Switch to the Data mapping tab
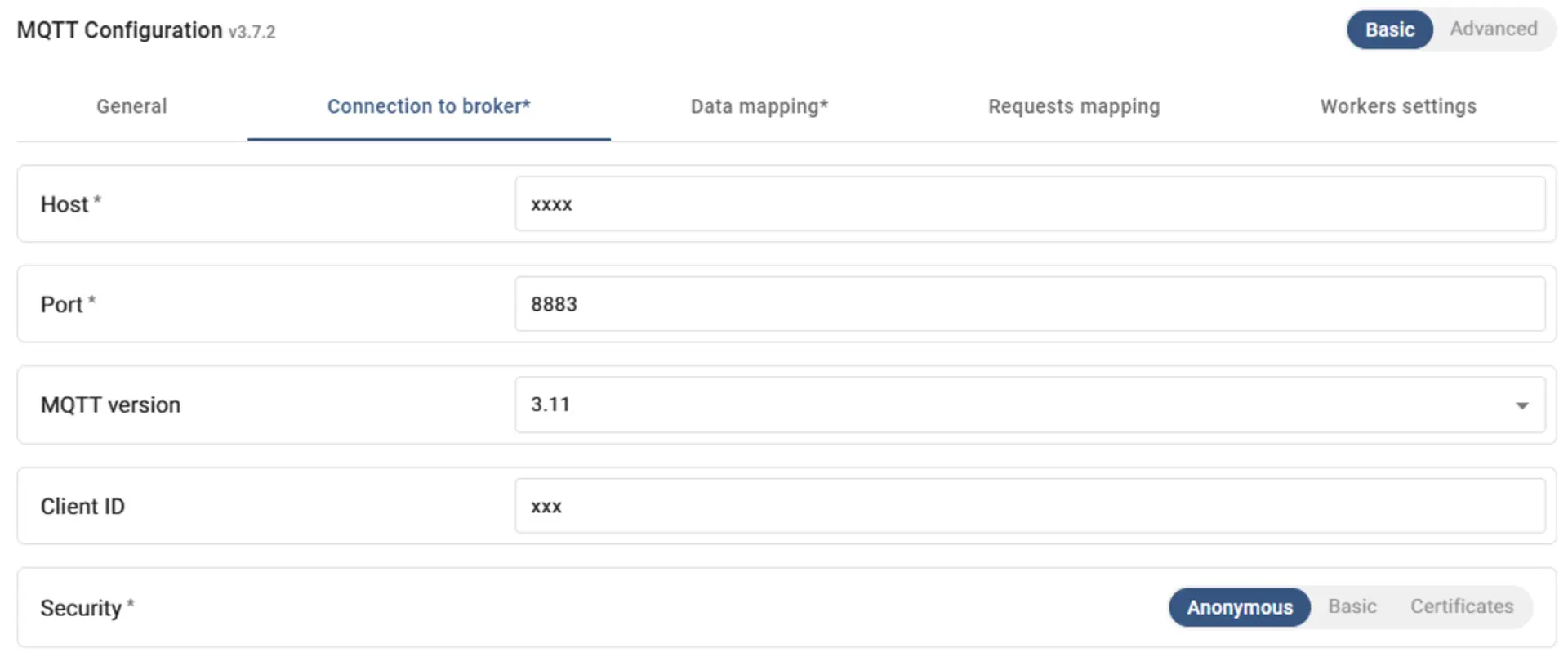 click(x=759, y=106)
